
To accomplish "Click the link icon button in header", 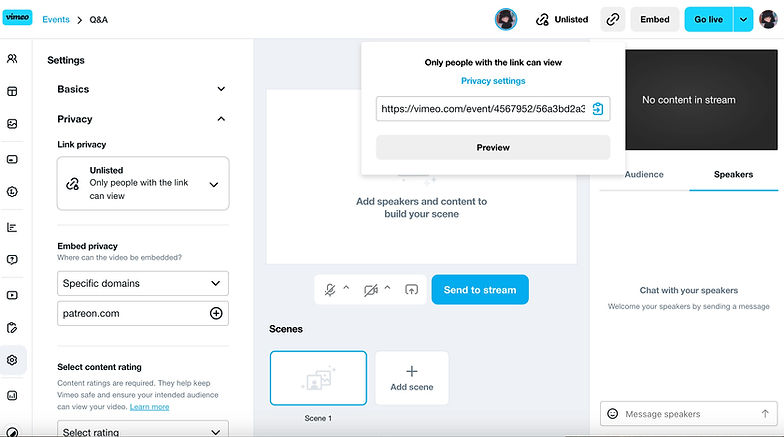I will [x=613, y=19].
